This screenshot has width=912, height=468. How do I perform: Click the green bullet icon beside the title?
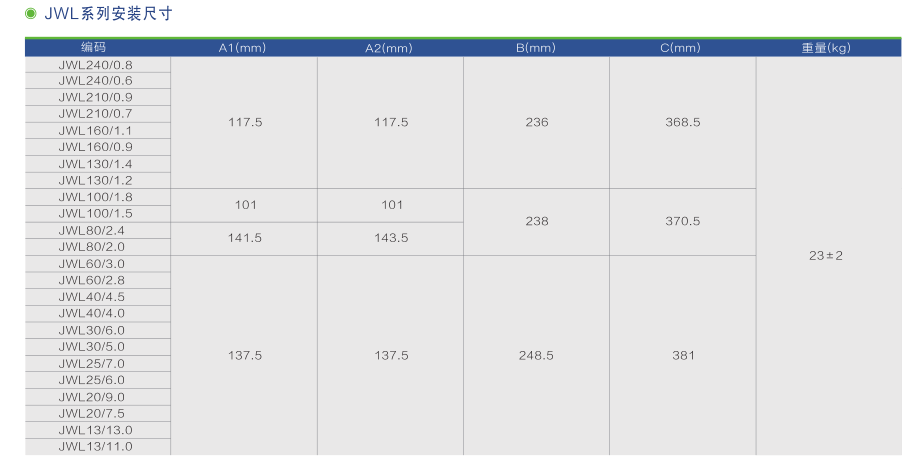pyautogui.click(x=31, y=13)
